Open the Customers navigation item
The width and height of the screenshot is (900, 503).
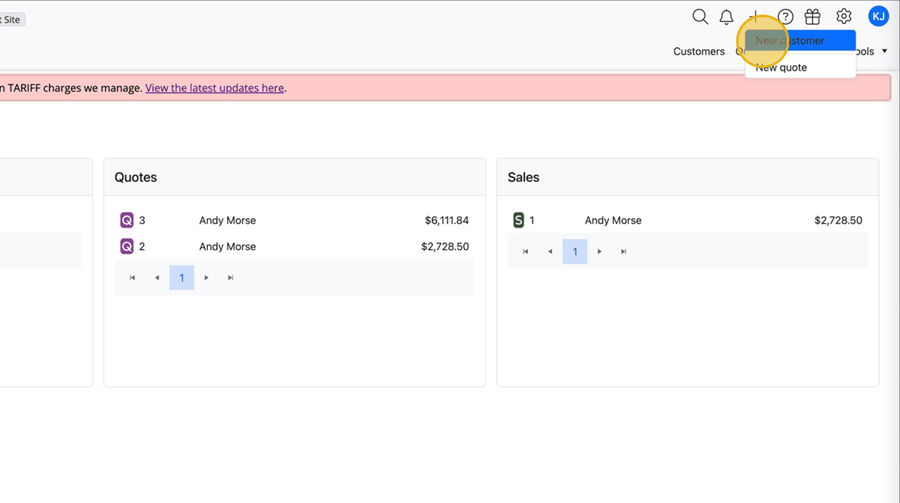(699, 52)
